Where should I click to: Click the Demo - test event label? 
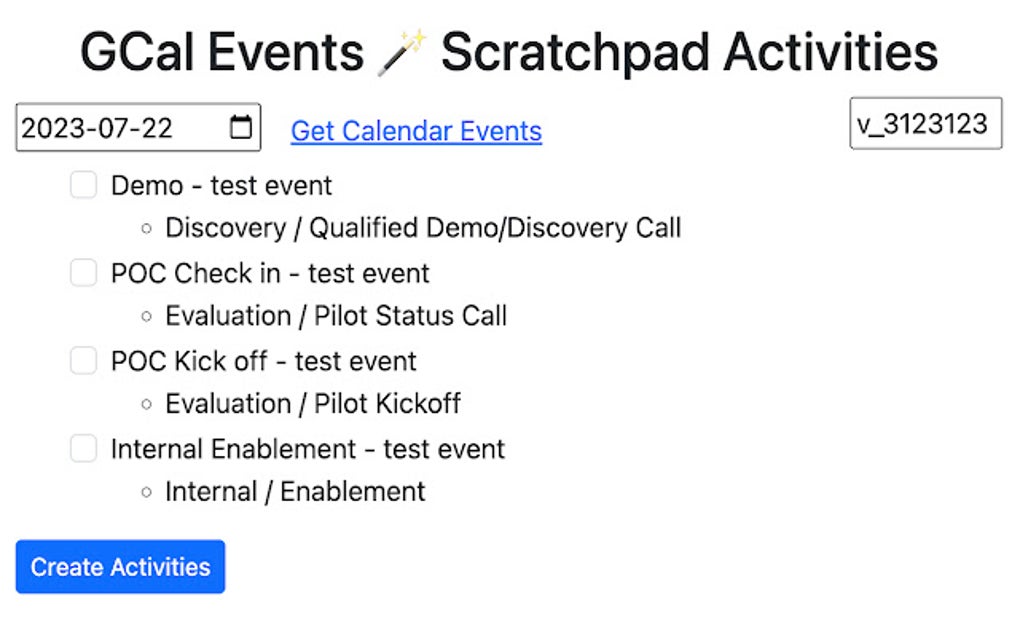[221, 186]
